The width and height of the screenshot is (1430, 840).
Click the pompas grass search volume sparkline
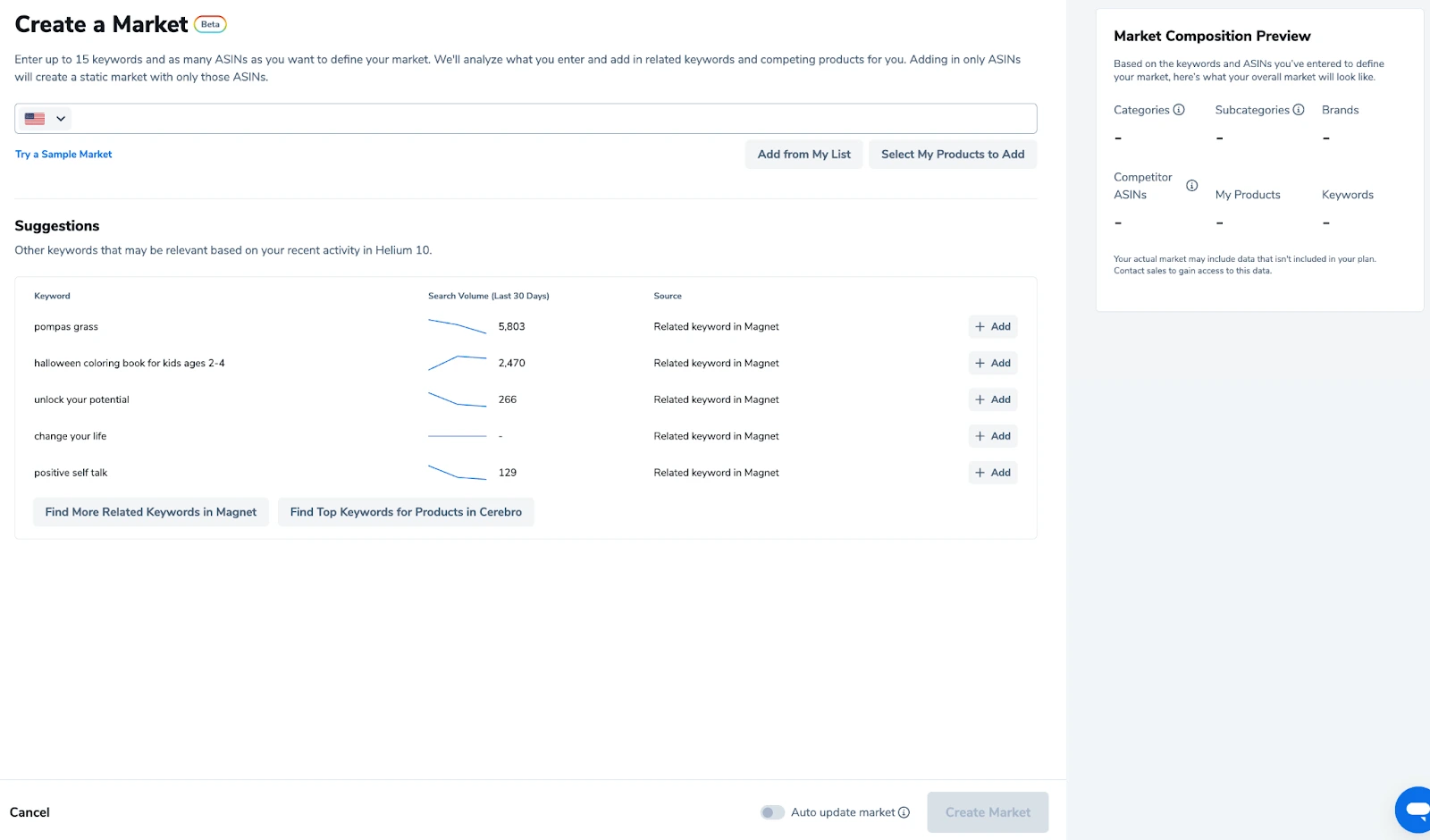point(457,326)
